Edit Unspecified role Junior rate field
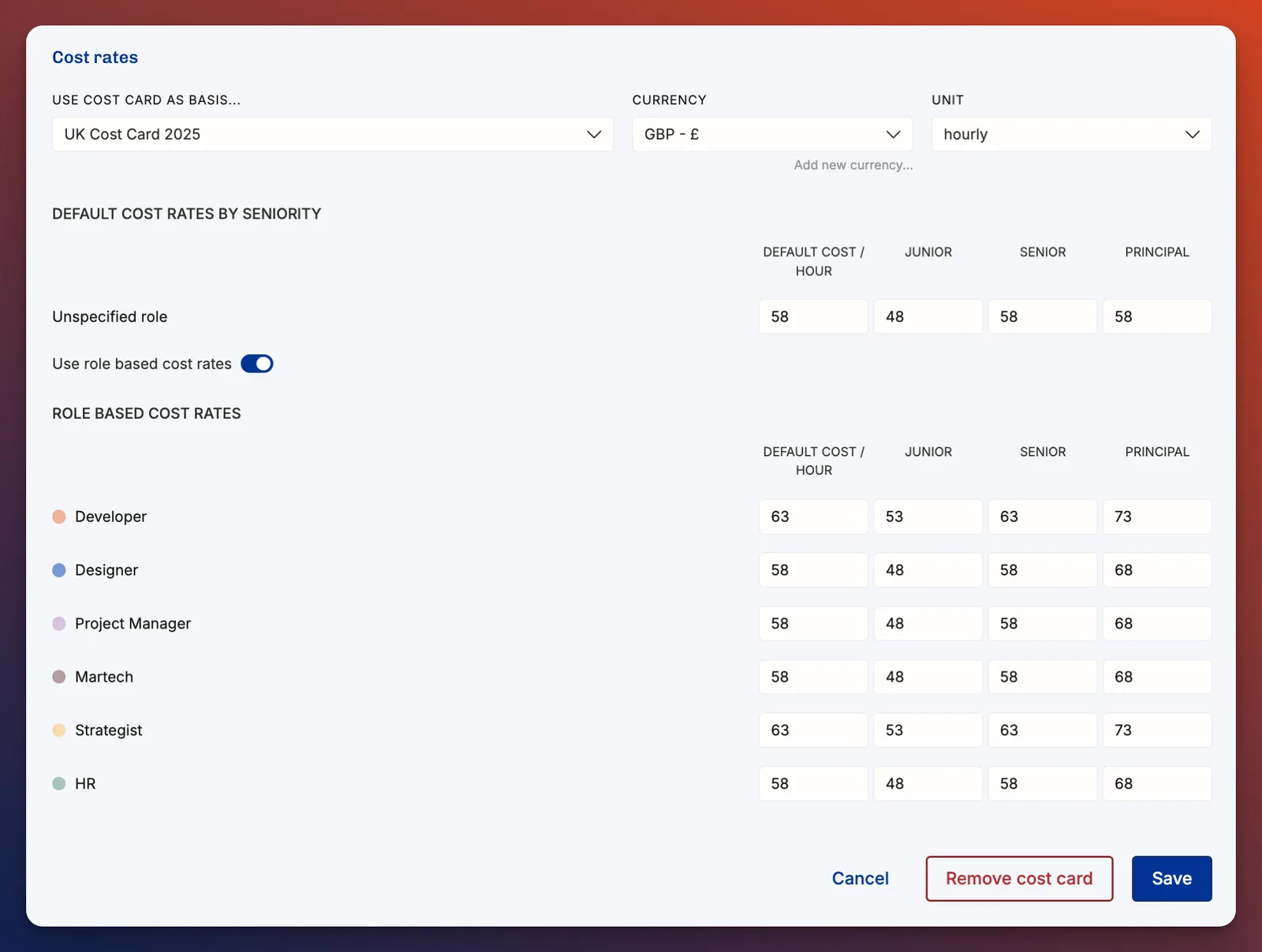This screenshot has width=1262, height=952. click(928, 316)
